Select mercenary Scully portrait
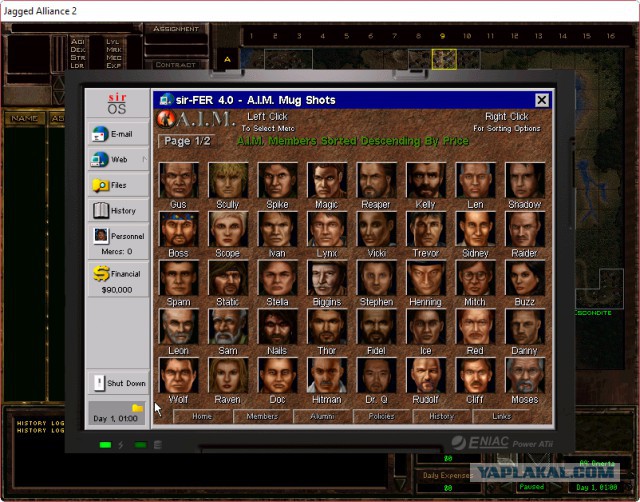The image size is (640, 502). coord(228,180)
